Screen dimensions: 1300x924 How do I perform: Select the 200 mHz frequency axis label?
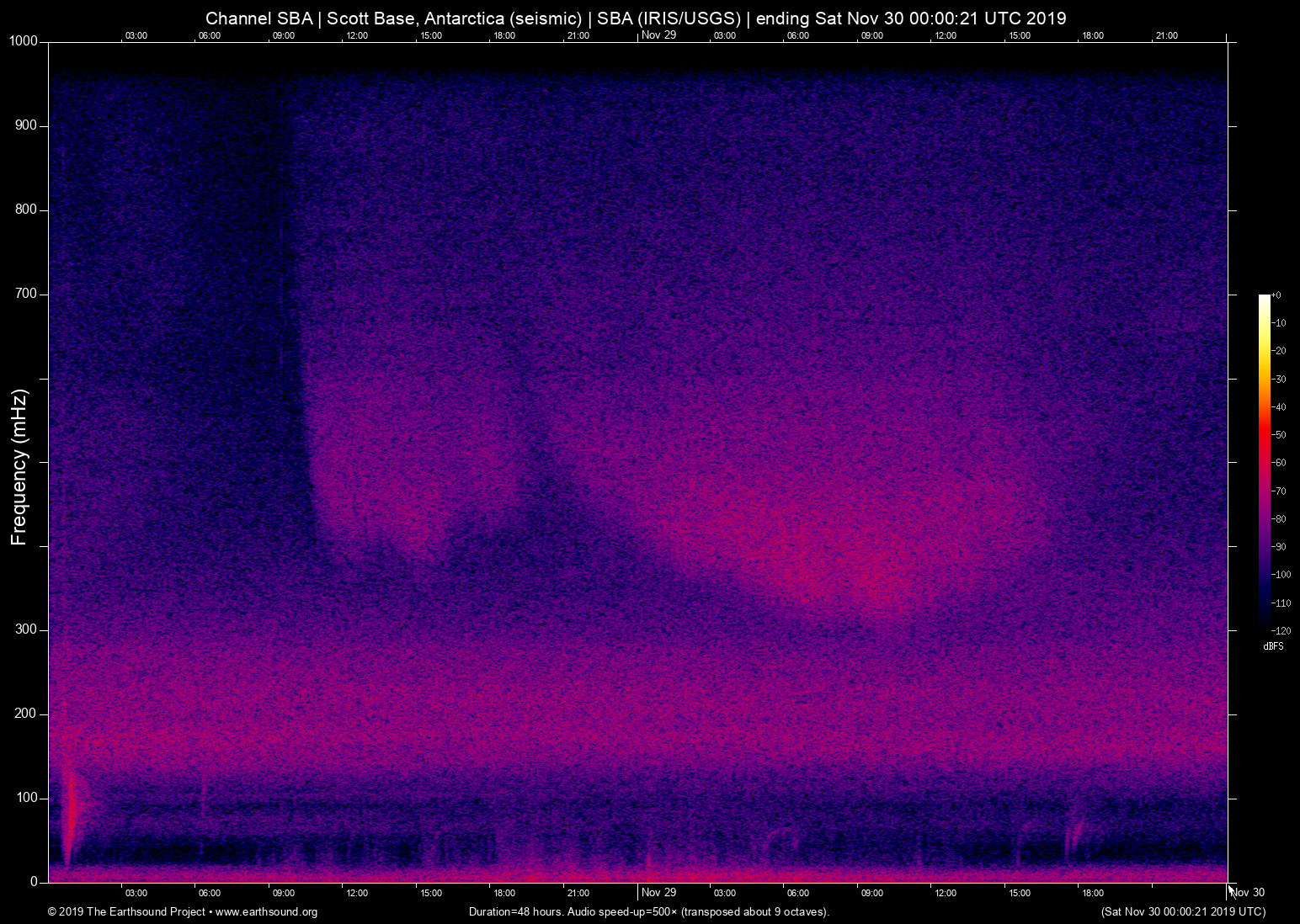coord(27,714)
